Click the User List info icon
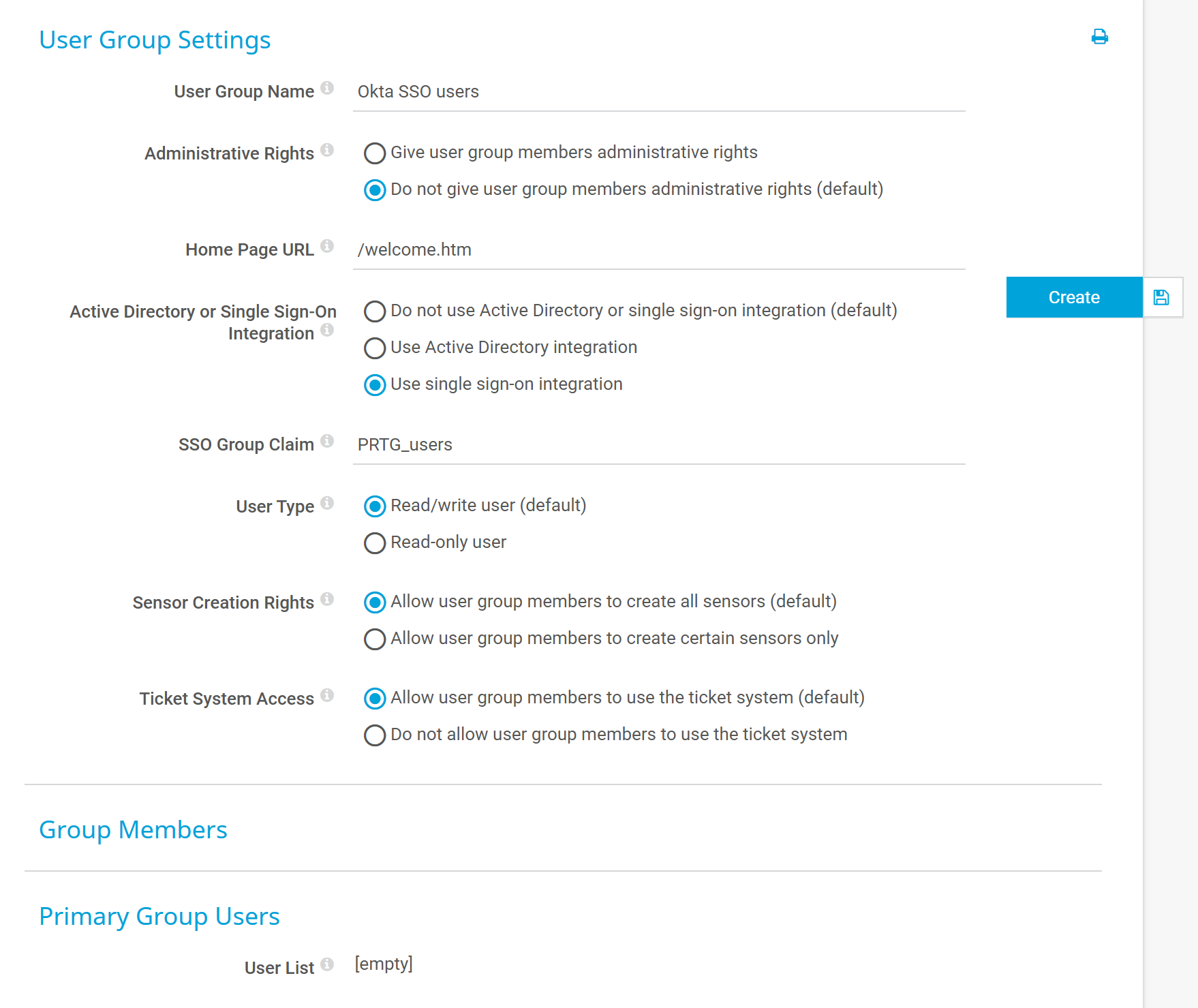Image resolution: width=1198 pixels, height=1008 pixels. point(327,964)
